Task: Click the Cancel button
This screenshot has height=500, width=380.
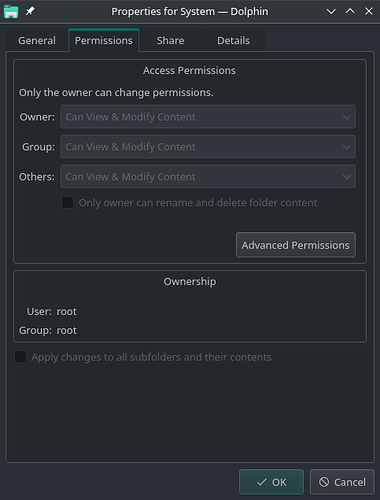Action: (342, 482)
